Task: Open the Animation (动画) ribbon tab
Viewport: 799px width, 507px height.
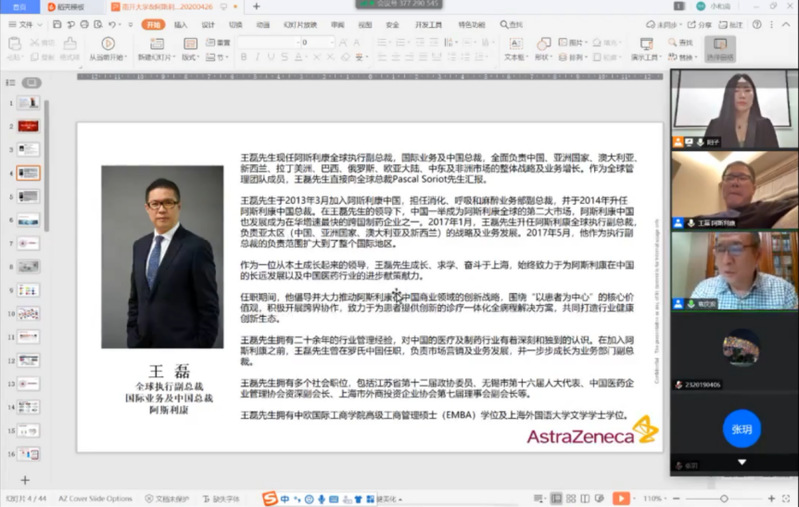Action: pyautogui.click(x=263, y=24)
